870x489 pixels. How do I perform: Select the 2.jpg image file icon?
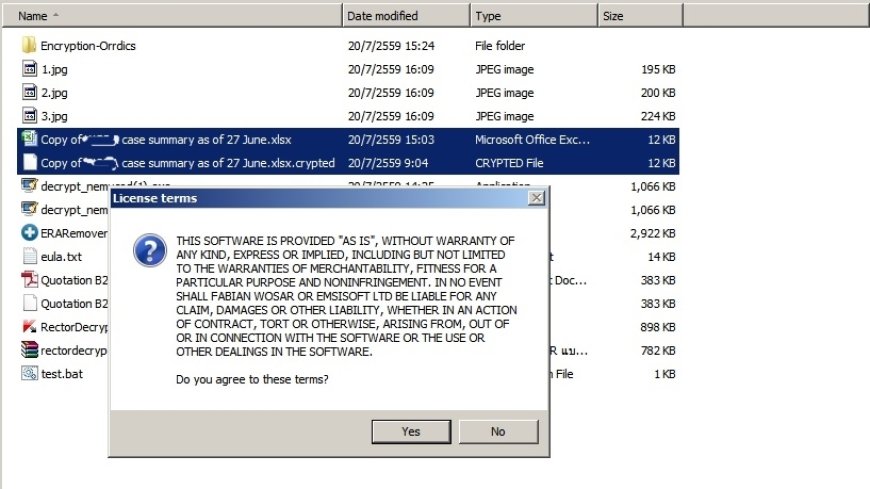[29, 92]
